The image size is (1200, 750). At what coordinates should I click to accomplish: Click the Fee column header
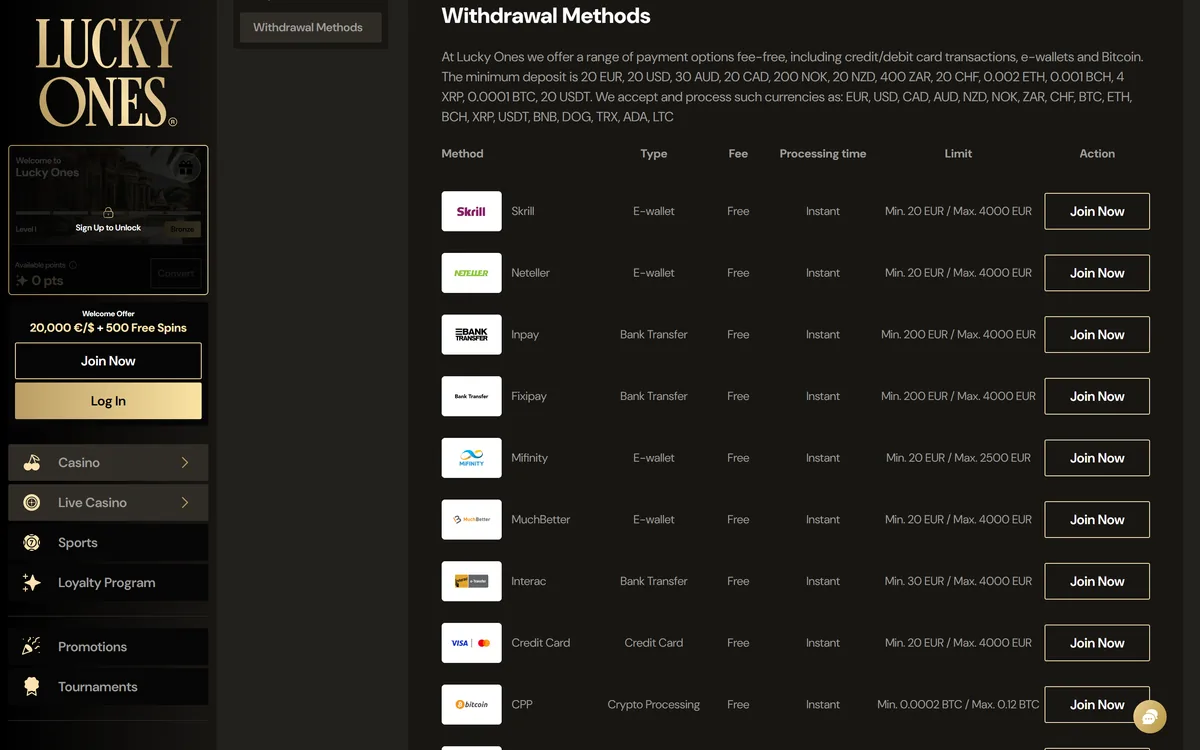point(738,154)
